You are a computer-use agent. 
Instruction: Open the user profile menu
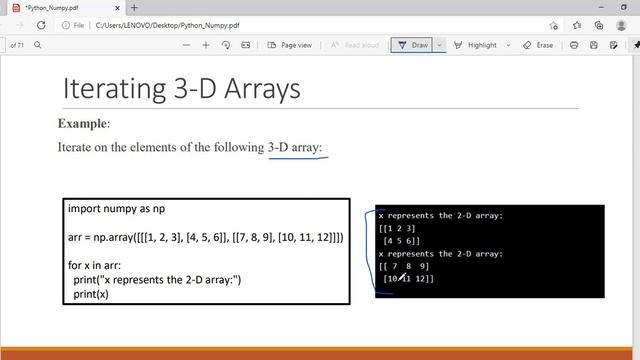[x=621, y=25]
